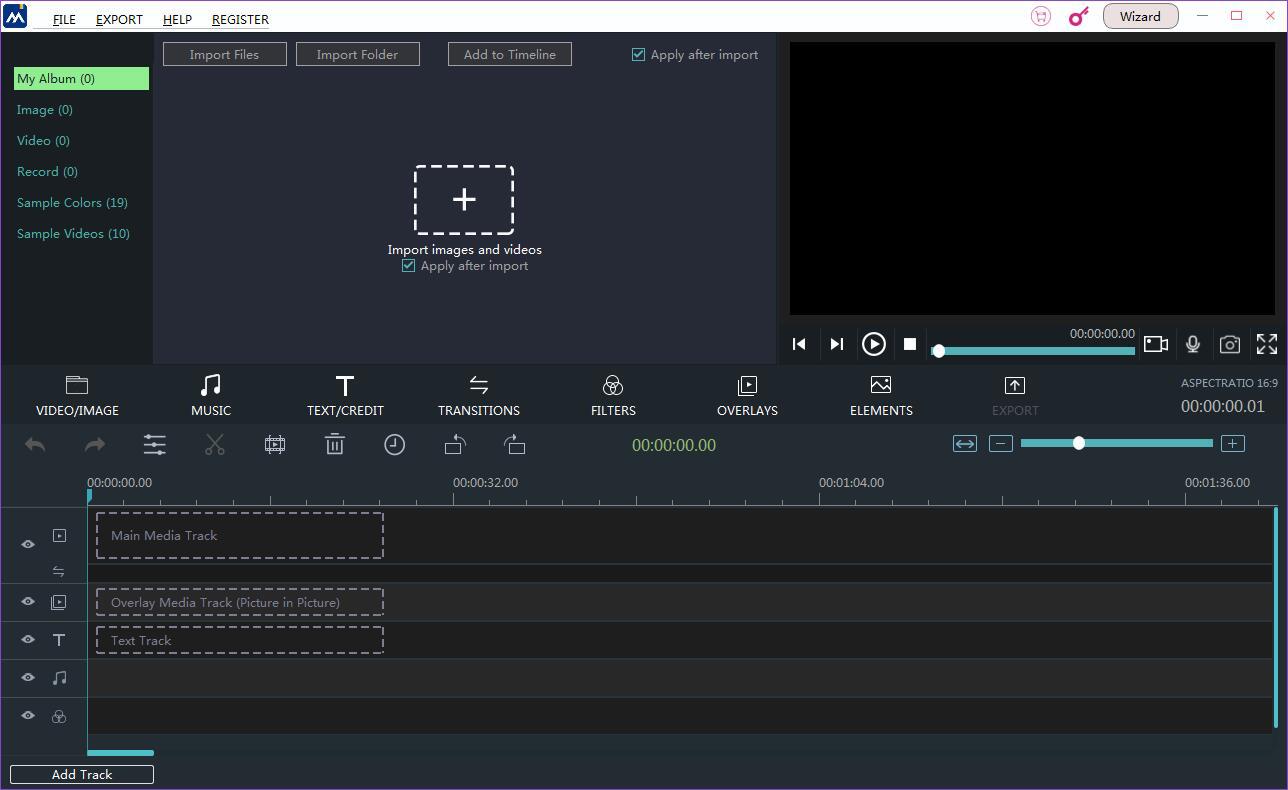Click the redo arrow in timeline toolbar
1288x790 pixels.
click(x=95, y=445)
